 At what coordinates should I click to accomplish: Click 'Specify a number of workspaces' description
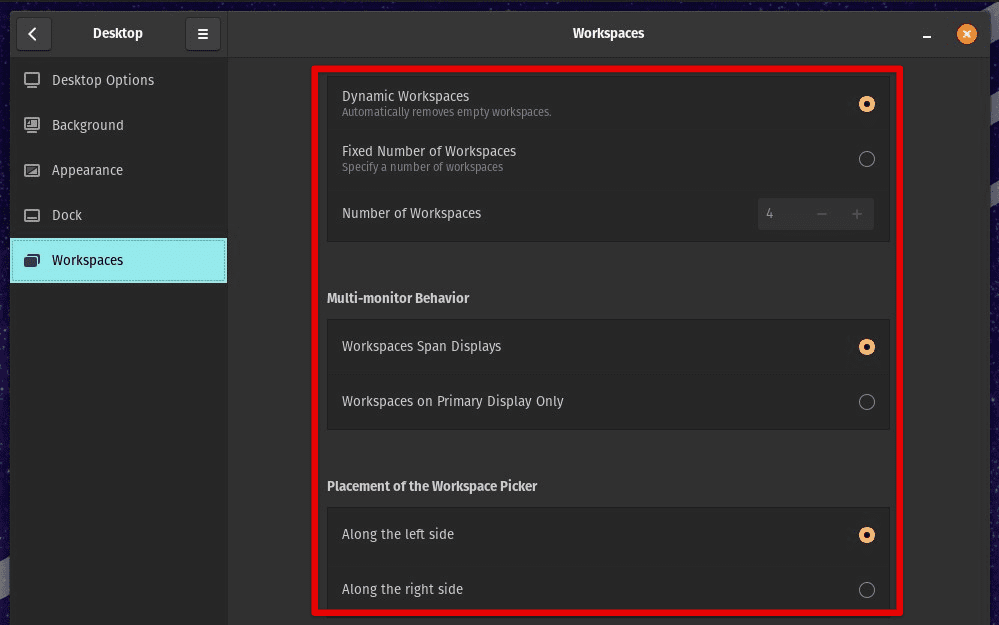[422, 167]
